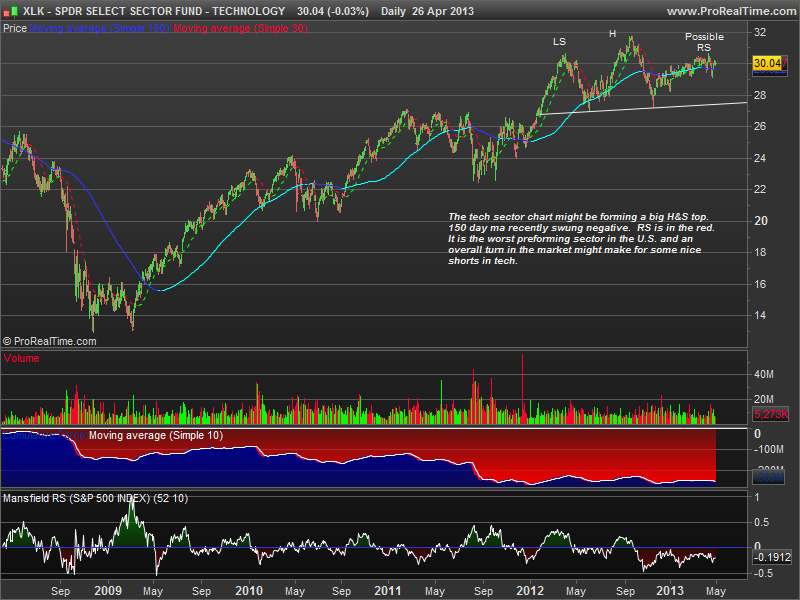Image resolution: width=800 pixels, height=600 pixels.
Task: Click the 2012 year marker on time axis
Action: click(530, 591)
